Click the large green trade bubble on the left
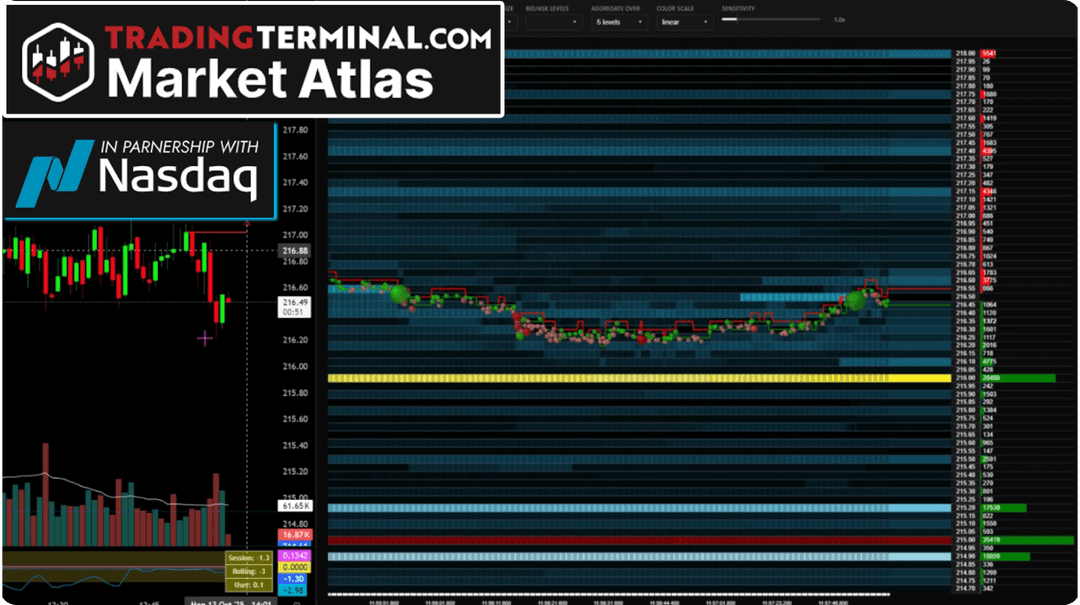The height and width of the screenshot is (605, 1080). pyautogui.click(x=400, y=294)
